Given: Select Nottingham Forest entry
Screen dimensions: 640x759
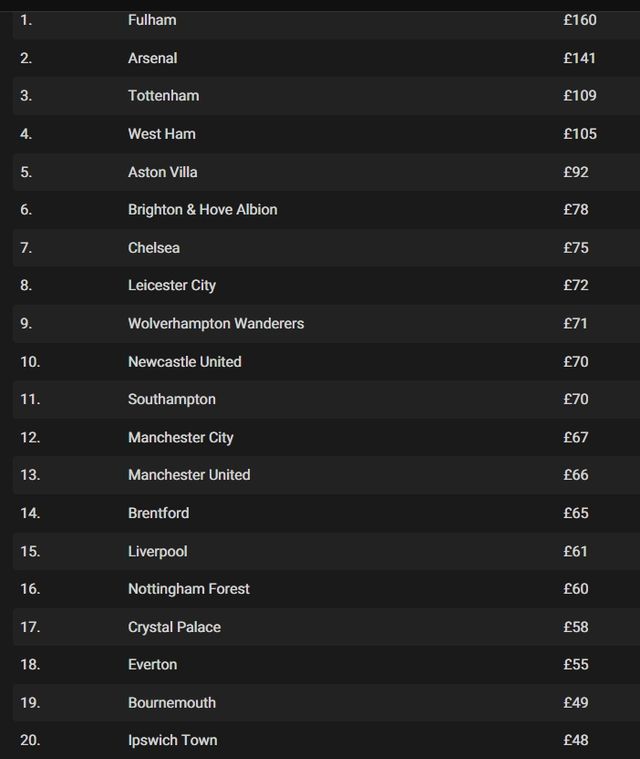Looking at the screenshot, I should tap(188, 589).
